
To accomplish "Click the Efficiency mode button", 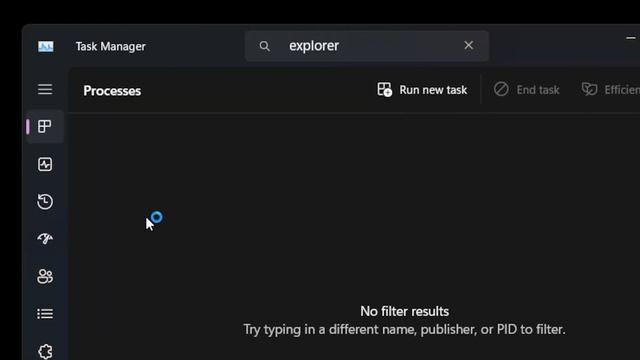I will point(611,90).
